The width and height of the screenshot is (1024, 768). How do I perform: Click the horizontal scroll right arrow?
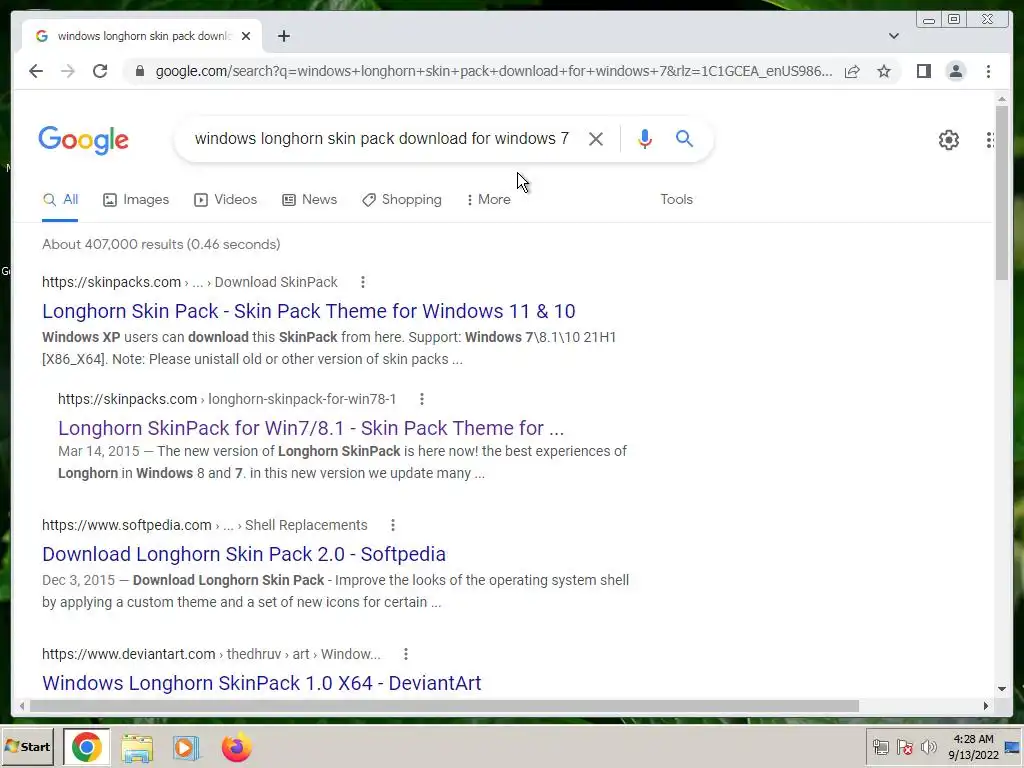[x=986, y=706]
